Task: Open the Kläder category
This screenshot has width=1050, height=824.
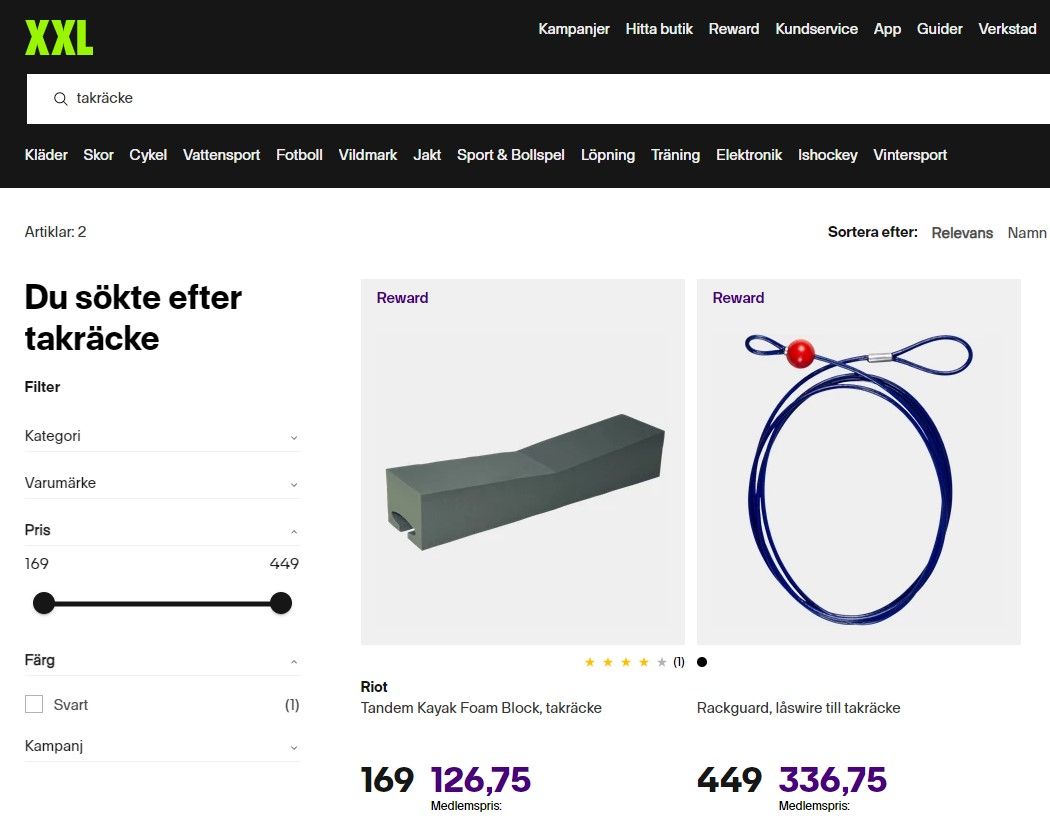Action: [x=46, y=155]
